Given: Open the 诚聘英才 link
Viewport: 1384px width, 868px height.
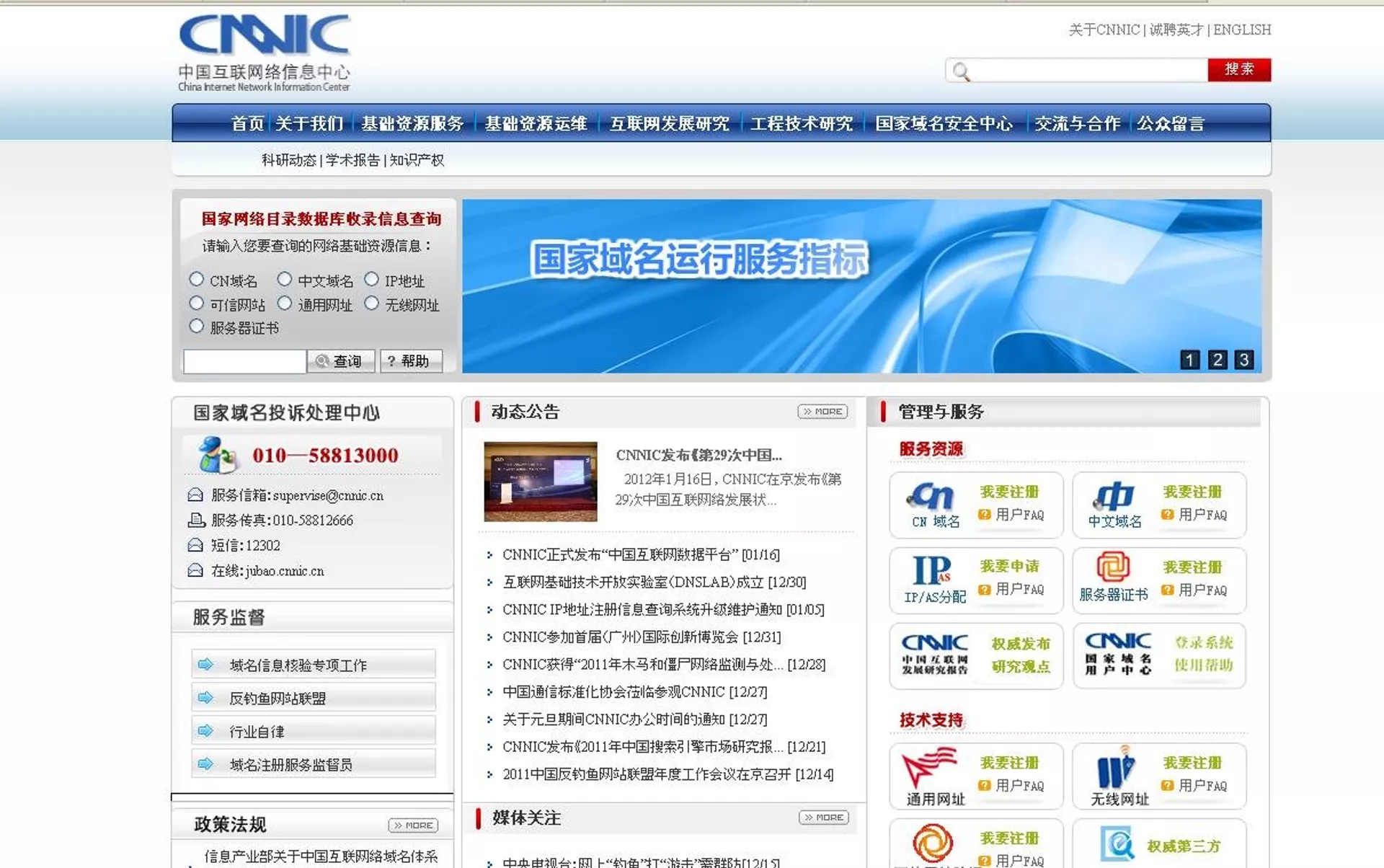Looking at the screenshot, I should point(1176,30).
